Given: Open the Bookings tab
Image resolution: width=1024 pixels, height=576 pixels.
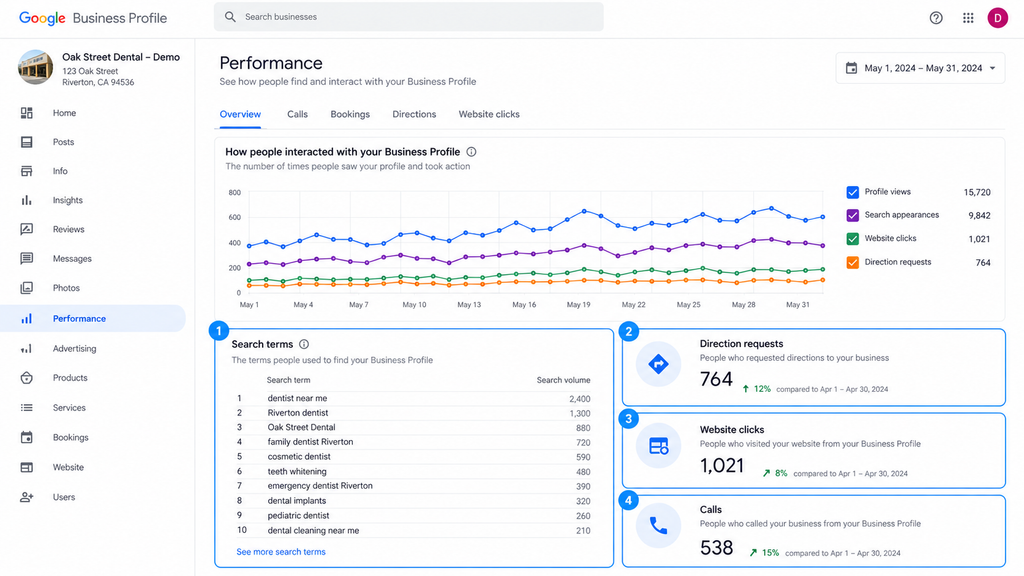Looking at the screenshot, I should (350, 114).
